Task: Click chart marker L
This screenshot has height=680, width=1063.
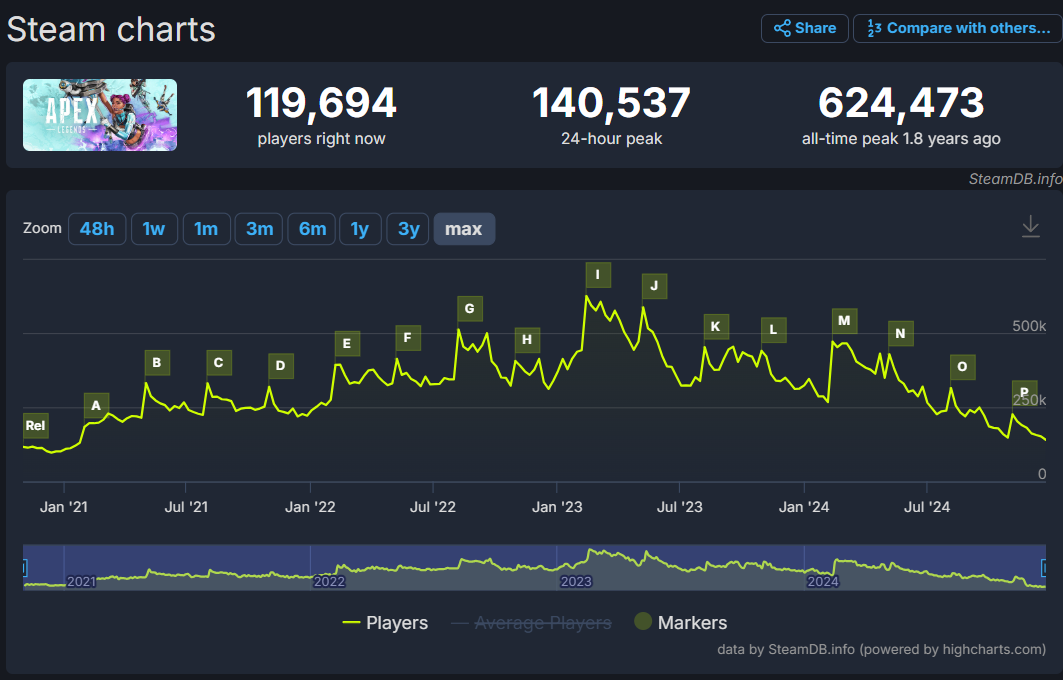Action: (x=774, y=330)
